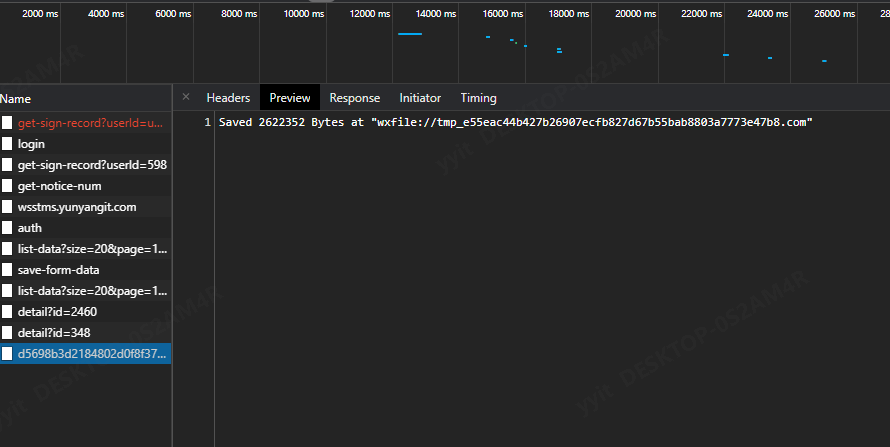Click the timeline marker near 26000 ms
Screen dimensions: 890x447
pos(824,61)
